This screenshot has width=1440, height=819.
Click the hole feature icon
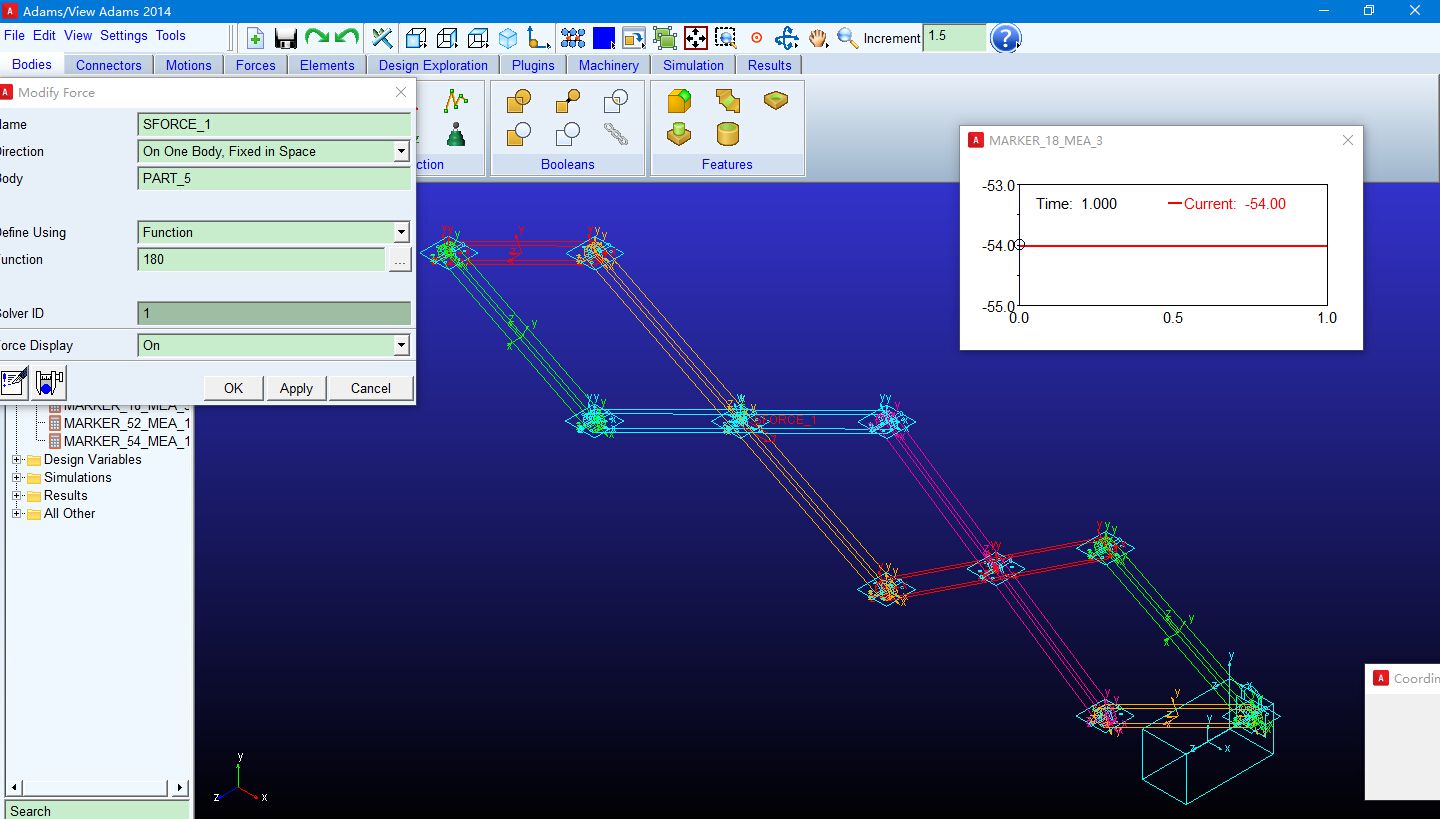[776, 101]
